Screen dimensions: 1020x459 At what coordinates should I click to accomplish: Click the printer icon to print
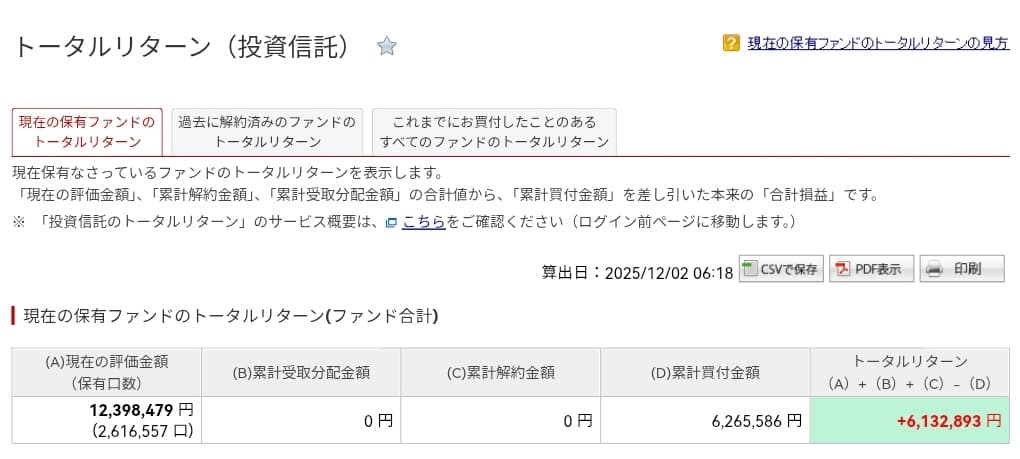[x=934, y=269]
